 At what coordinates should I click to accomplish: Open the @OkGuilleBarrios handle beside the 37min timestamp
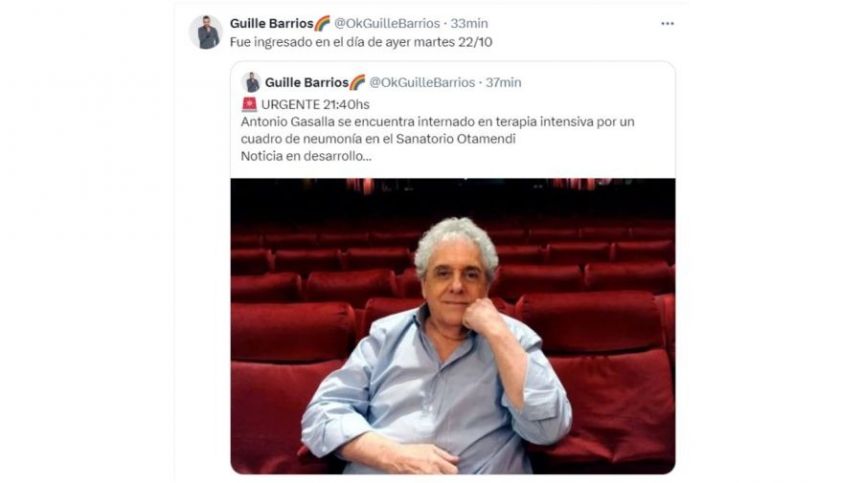pos(422,82)
